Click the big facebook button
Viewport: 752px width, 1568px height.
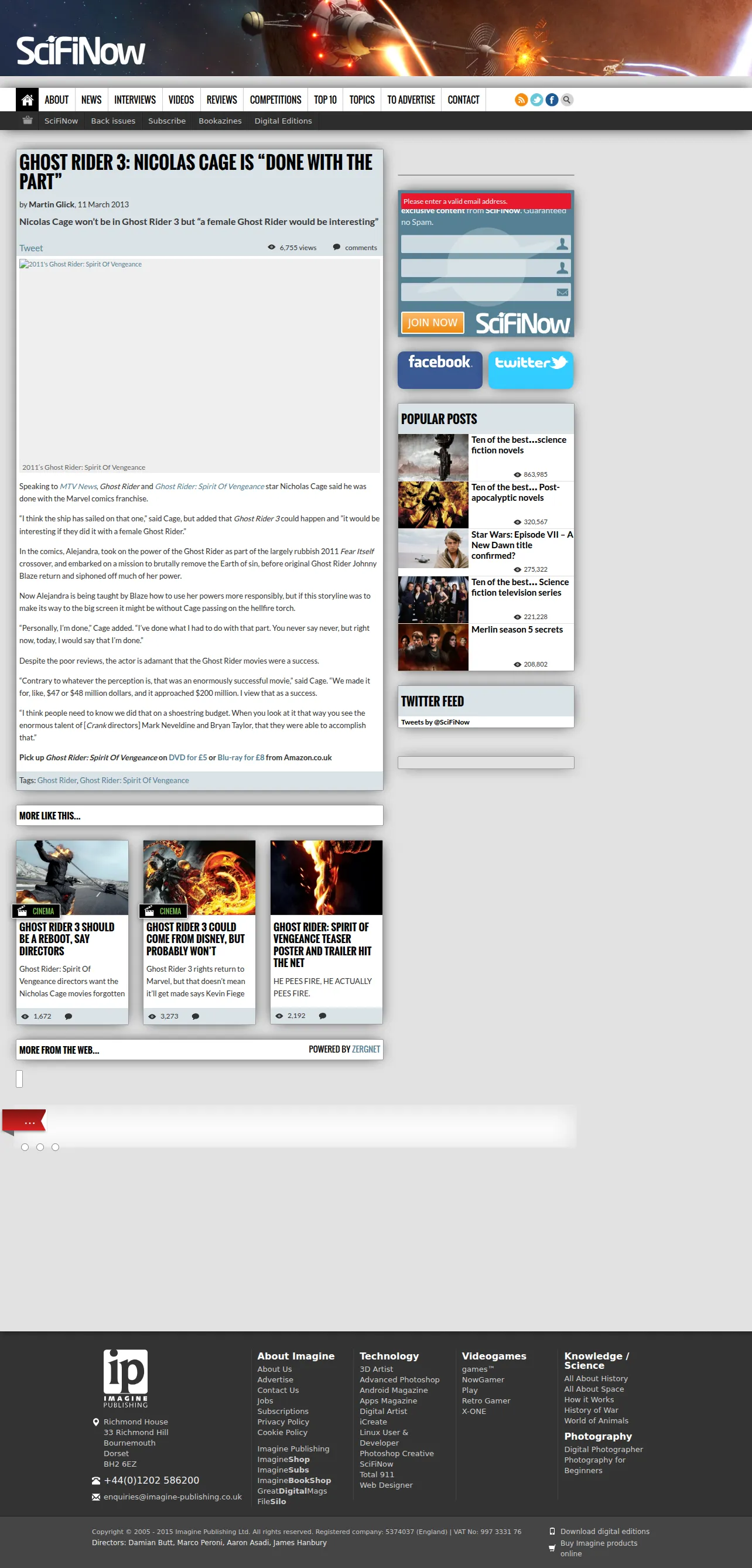[440, 370]
